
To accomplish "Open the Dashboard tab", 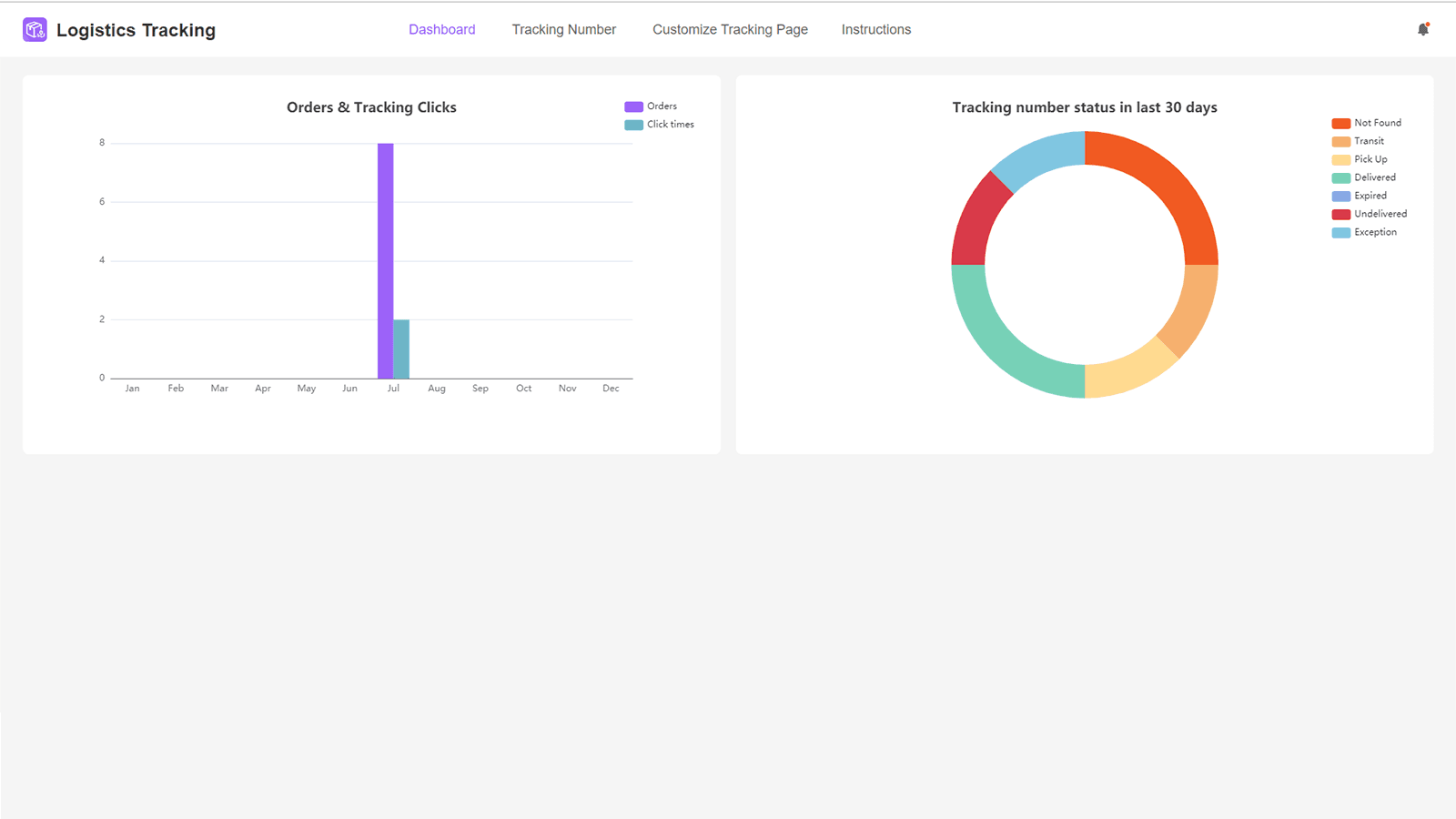I will tap(441, 29).
